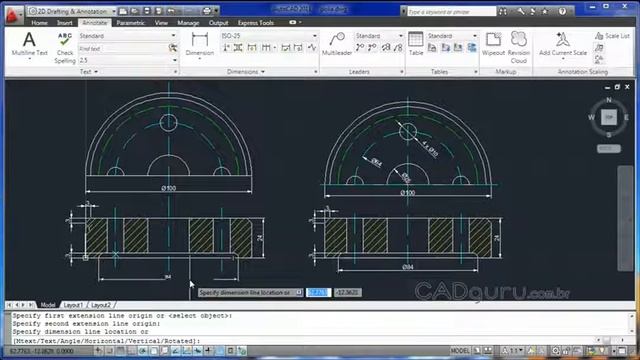
Task: Click the Leaders panel label
Action: (x=359, y=72)
